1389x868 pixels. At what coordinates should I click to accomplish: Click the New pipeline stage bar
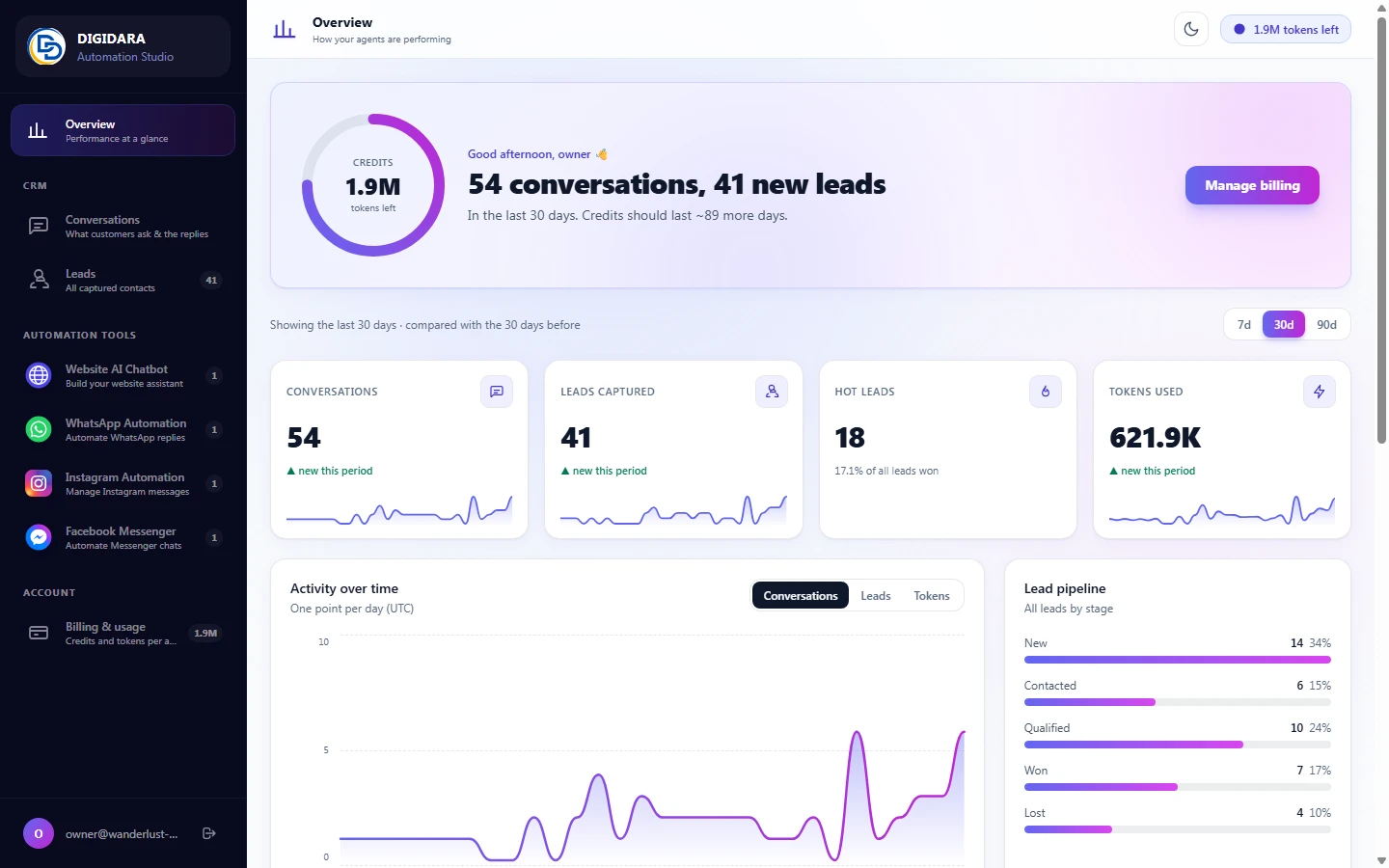point(1178,660)
